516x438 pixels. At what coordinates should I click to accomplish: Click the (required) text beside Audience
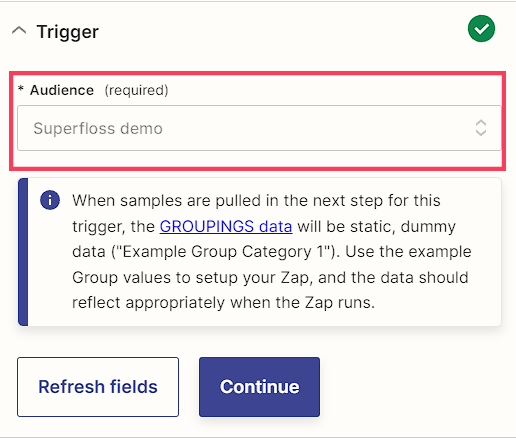pos(136,90)
